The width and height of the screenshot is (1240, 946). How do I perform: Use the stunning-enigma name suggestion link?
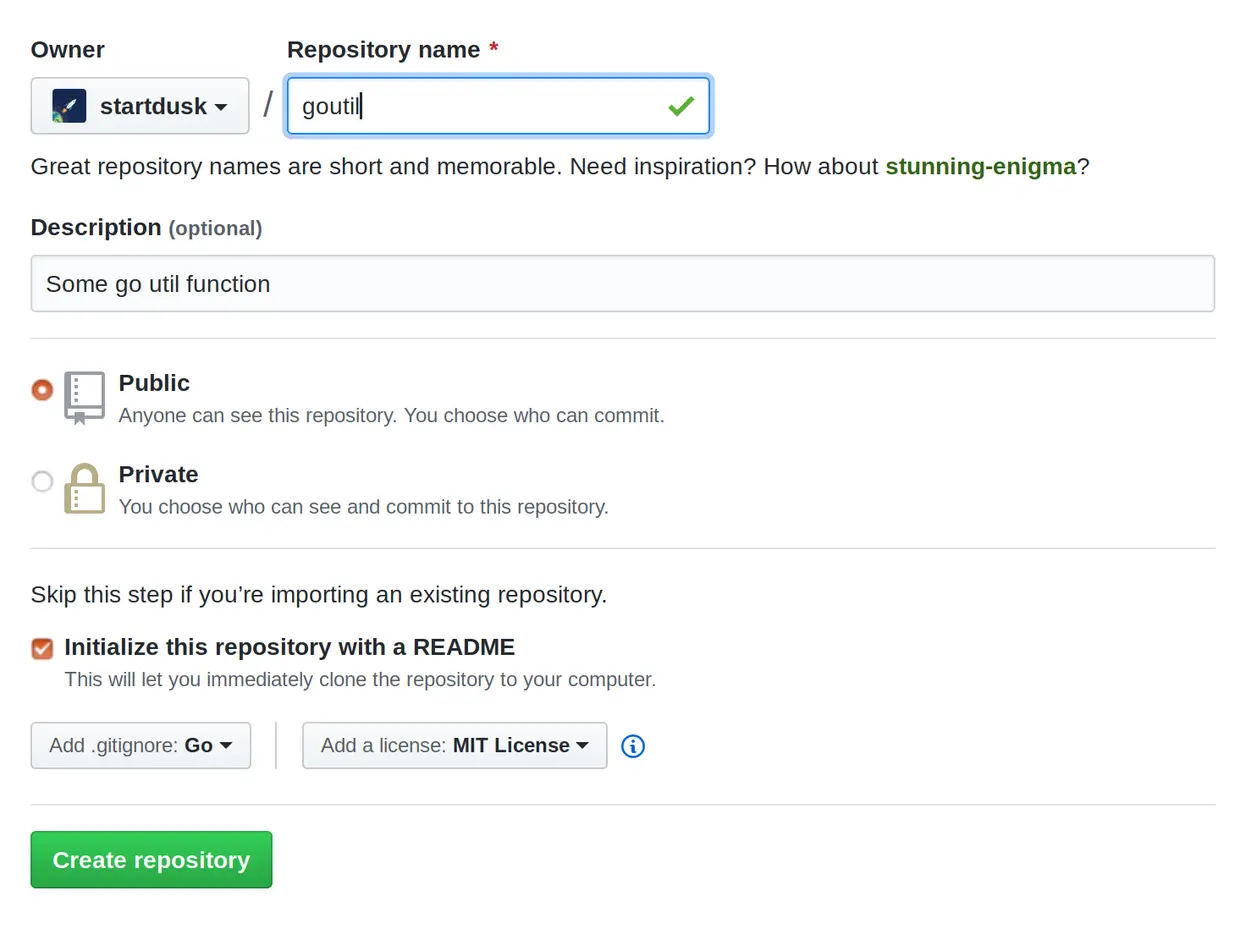[x=980, y=166]
